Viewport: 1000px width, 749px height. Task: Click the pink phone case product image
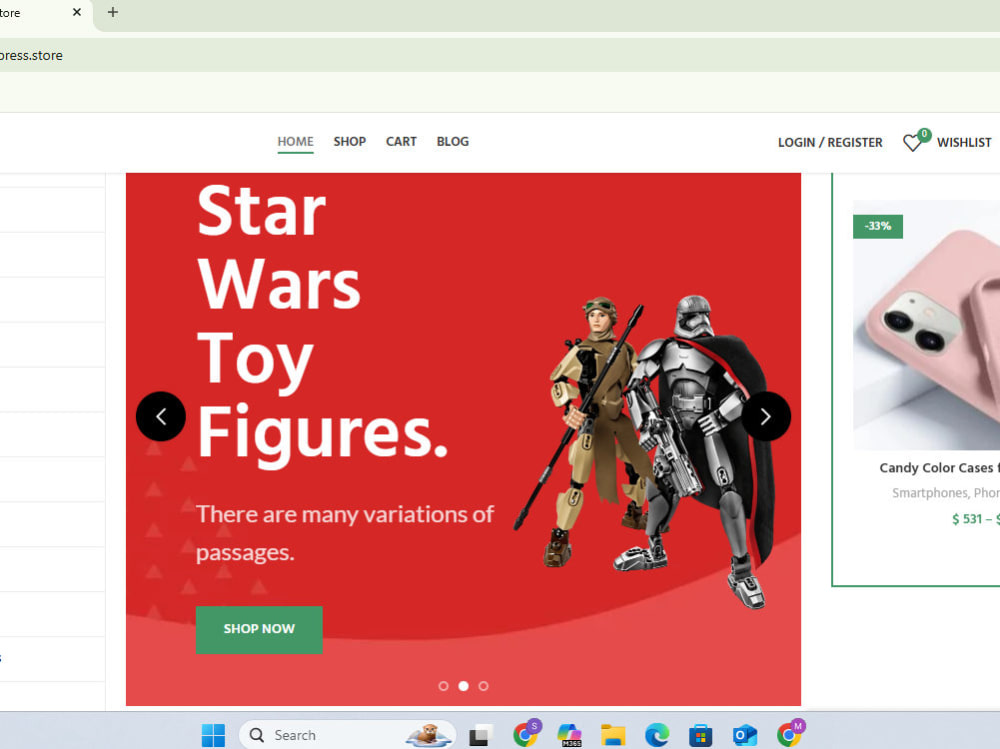click(x=927, y=325)
